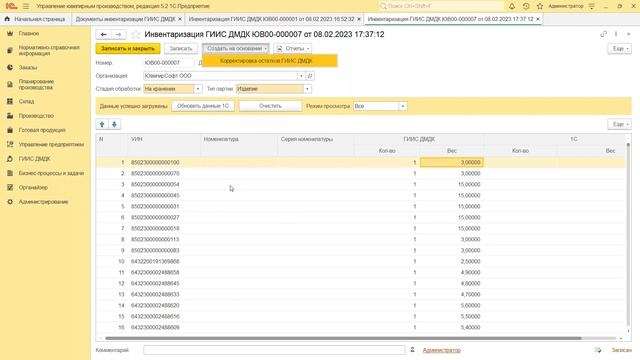This screenshot has height=360, width=640.
Task: Click the search field Поиск Ctrl+Shift+F
Action: (x=441, y=6)
